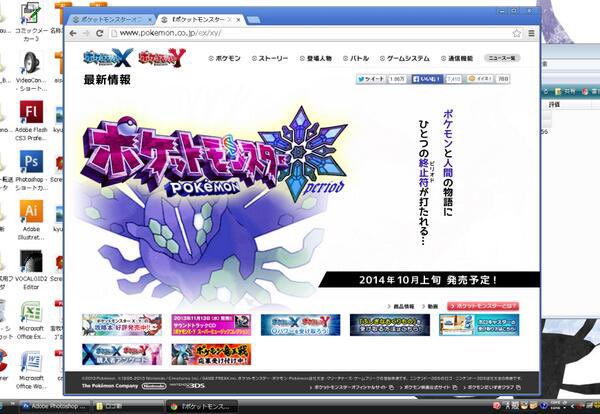Open the 通信機能 navigation menu item
Screen dimensions: 600x414
(x=457, y=59)
